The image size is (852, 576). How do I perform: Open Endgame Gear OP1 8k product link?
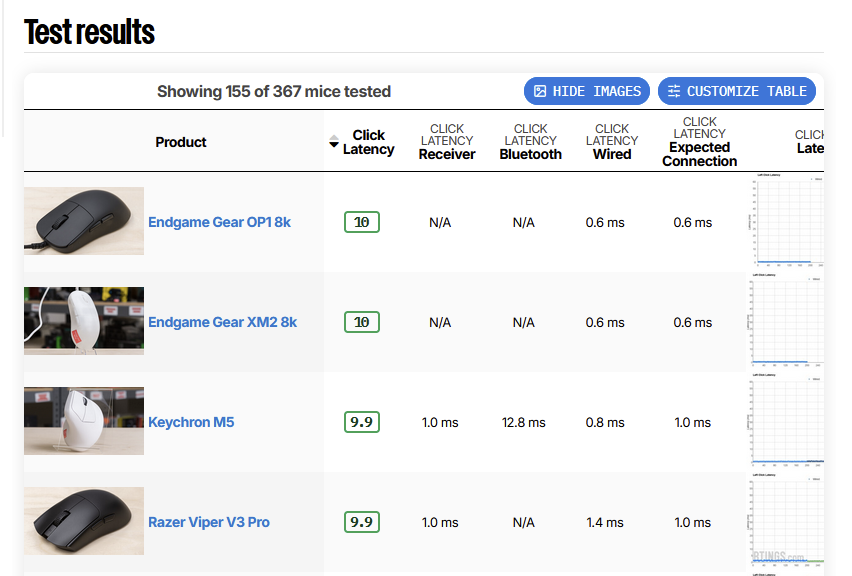219,222
